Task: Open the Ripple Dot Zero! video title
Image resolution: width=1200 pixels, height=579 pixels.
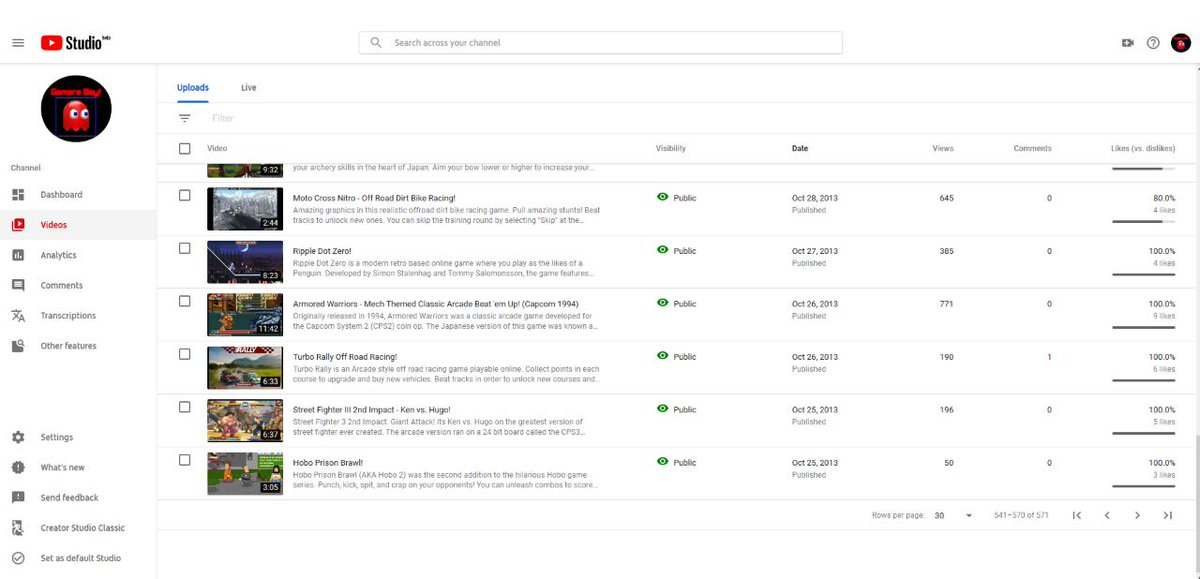Action: [322, 251]
